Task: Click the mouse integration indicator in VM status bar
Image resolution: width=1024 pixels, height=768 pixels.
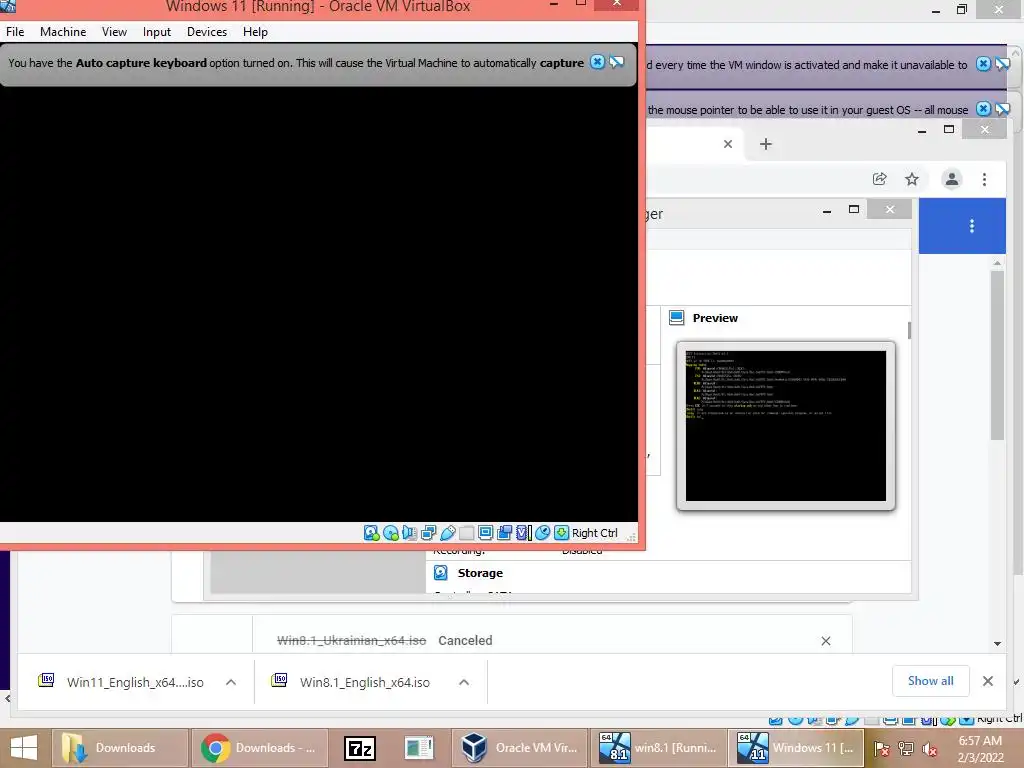Action: [543, 533]
